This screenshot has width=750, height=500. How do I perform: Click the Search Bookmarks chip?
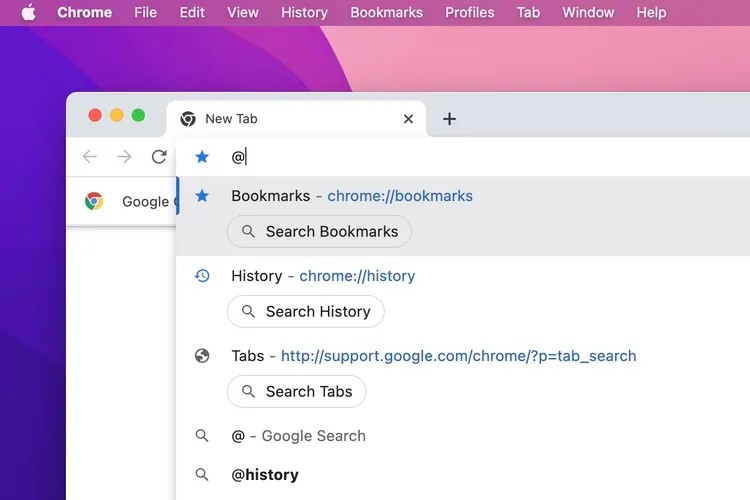[319, 232]
